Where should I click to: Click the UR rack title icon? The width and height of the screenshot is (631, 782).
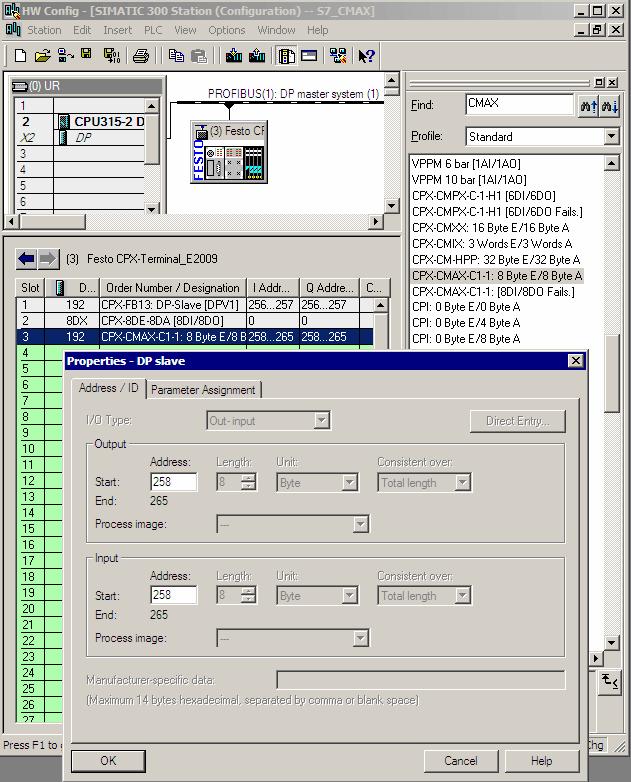tap(19, 86)
